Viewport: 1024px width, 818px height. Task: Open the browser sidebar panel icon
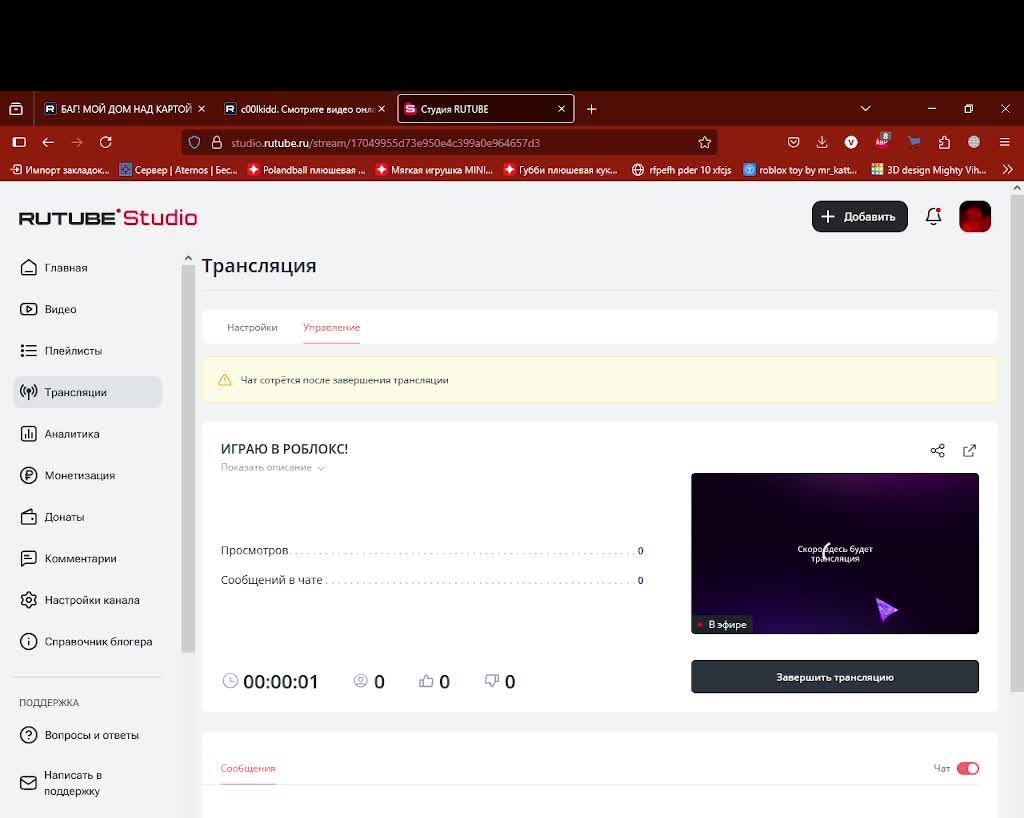click(x=19, y=142)
